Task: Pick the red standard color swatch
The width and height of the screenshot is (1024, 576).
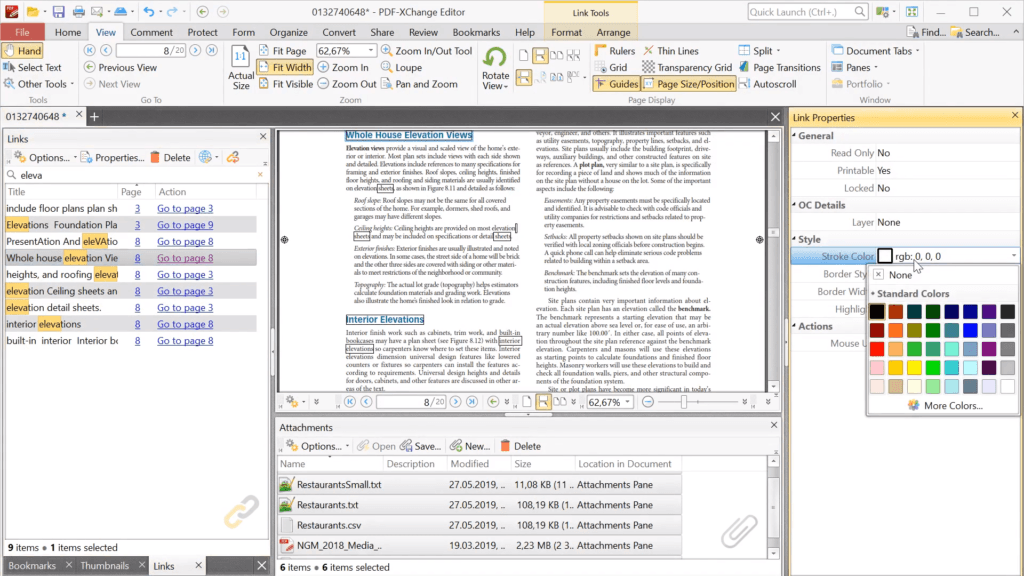Action: (877, 349)
